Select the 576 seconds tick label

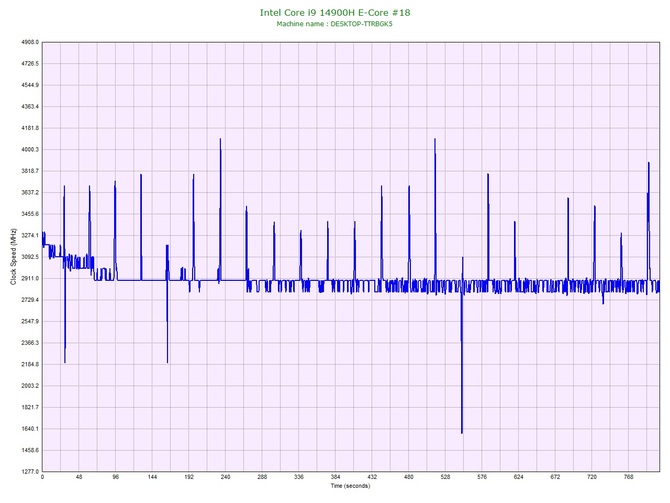point(482,477)
